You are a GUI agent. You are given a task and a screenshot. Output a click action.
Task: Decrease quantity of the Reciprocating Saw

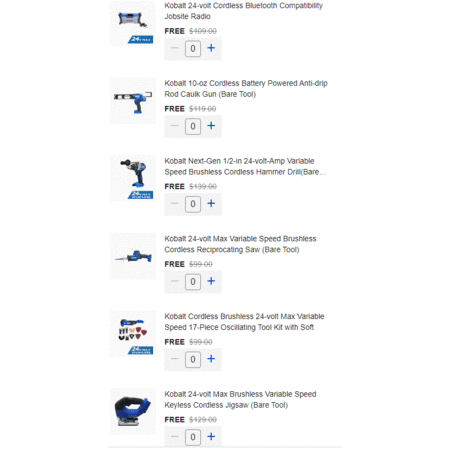175,281
